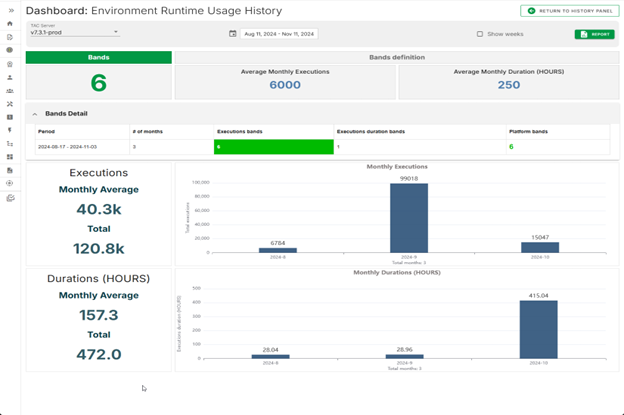Open the single user icon in sidebar

click(10, 77)
